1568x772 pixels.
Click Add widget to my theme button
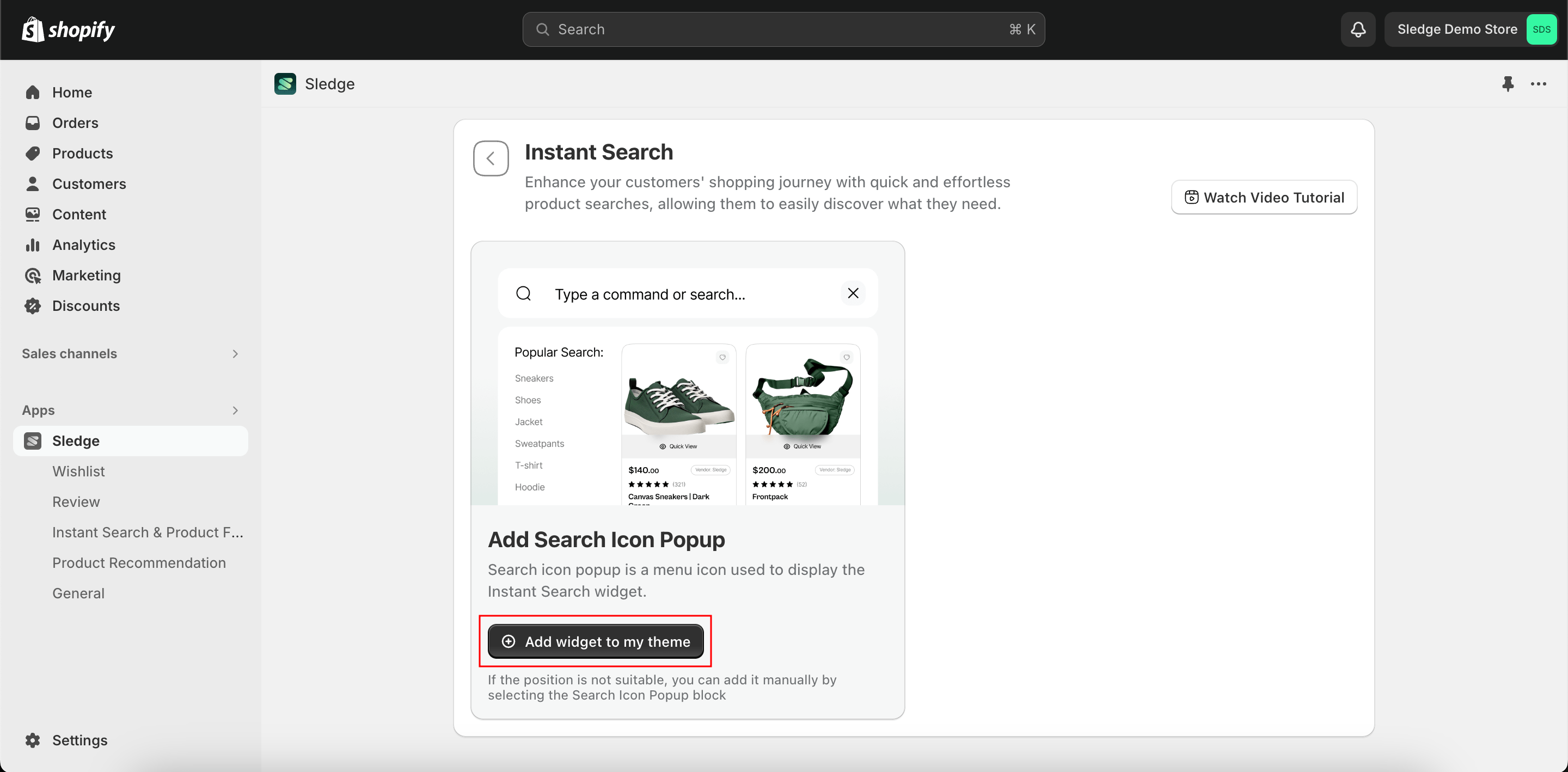click(595, 641)
